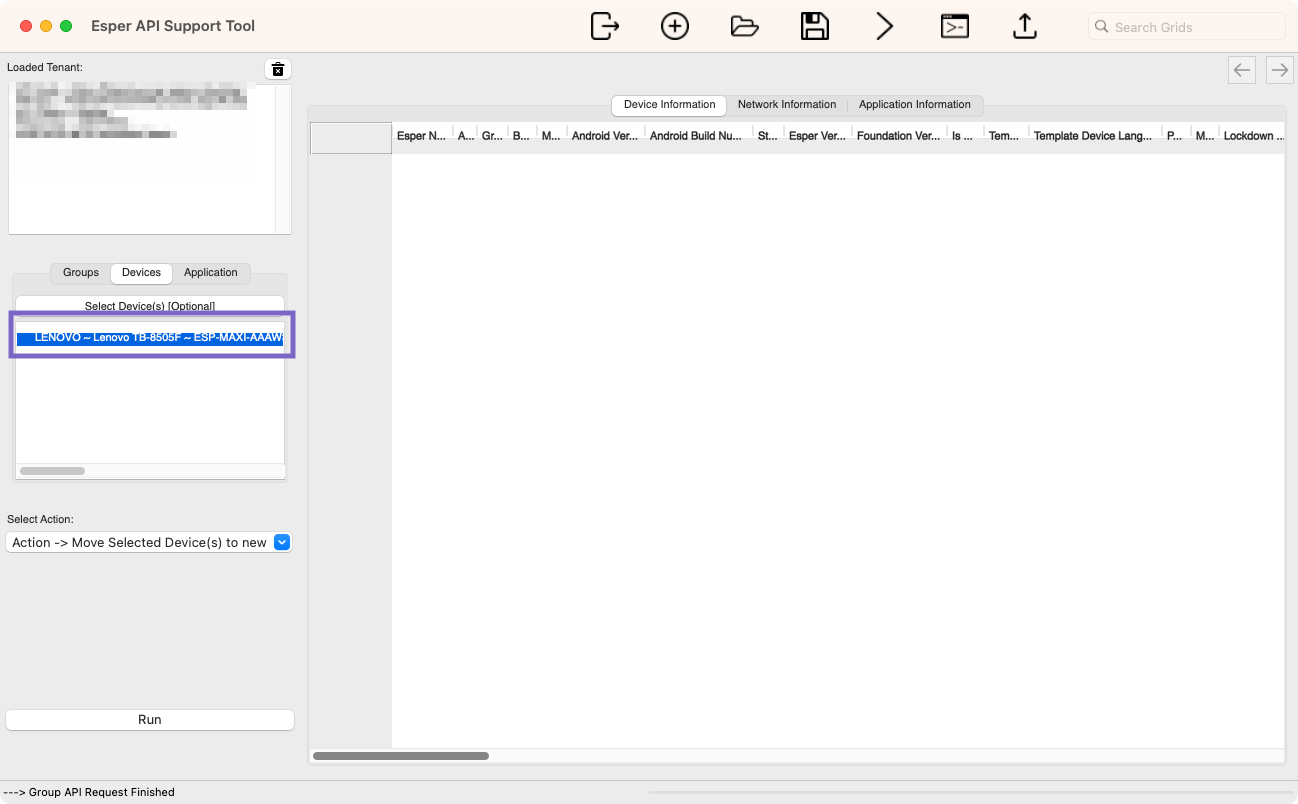Click the upload arrow icon
The image size is (1298, 804).
point(1024,26)
